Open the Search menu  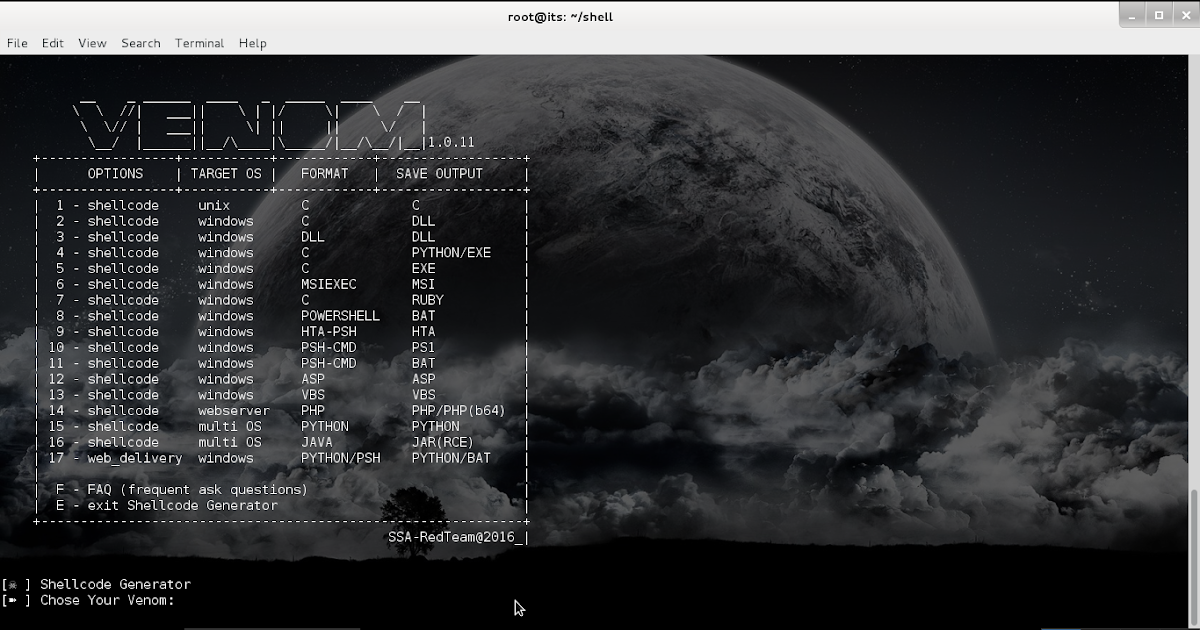click(x=140, y=43)
